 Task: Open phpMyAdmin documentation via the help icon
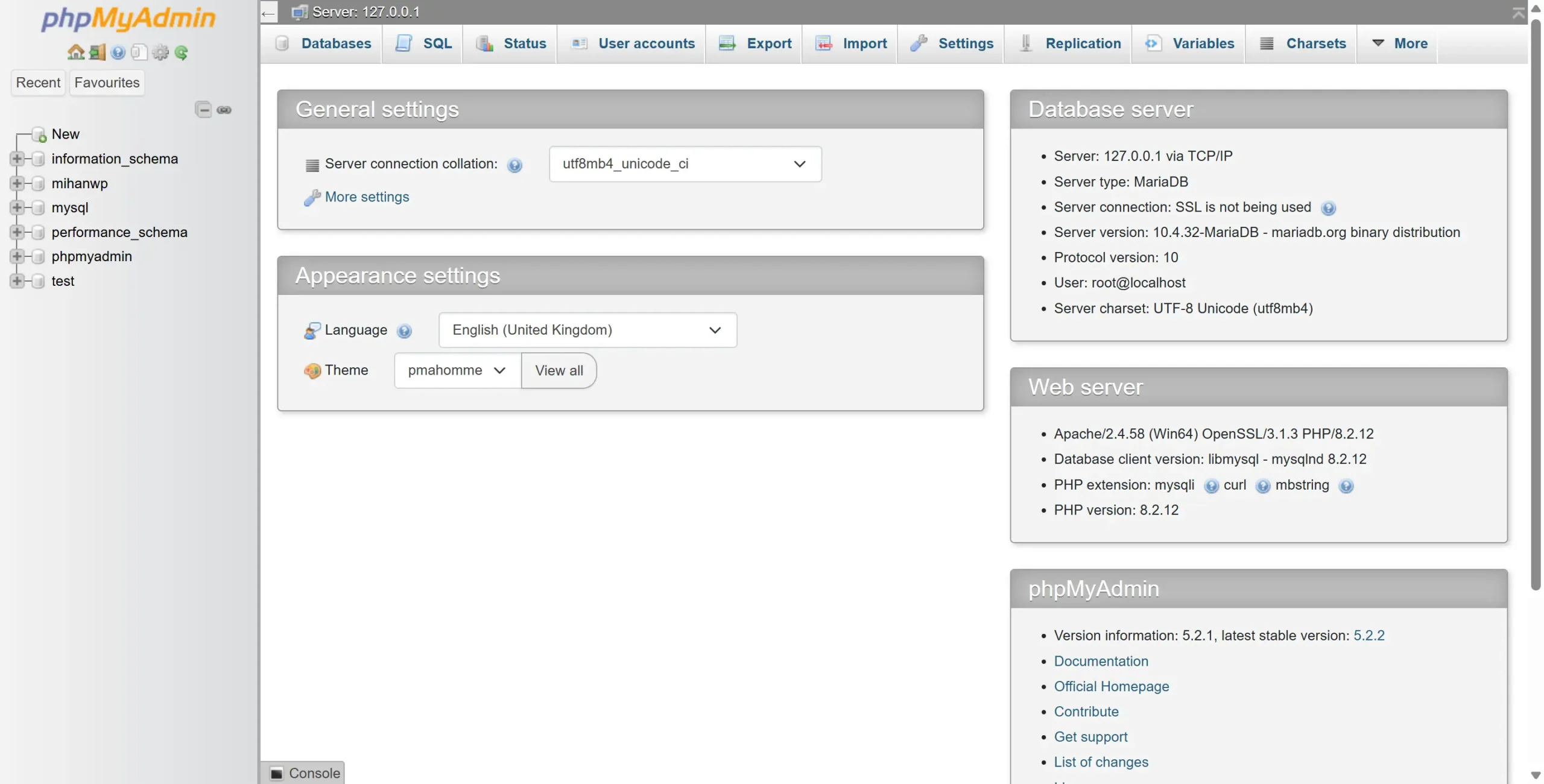coord(118,52)
